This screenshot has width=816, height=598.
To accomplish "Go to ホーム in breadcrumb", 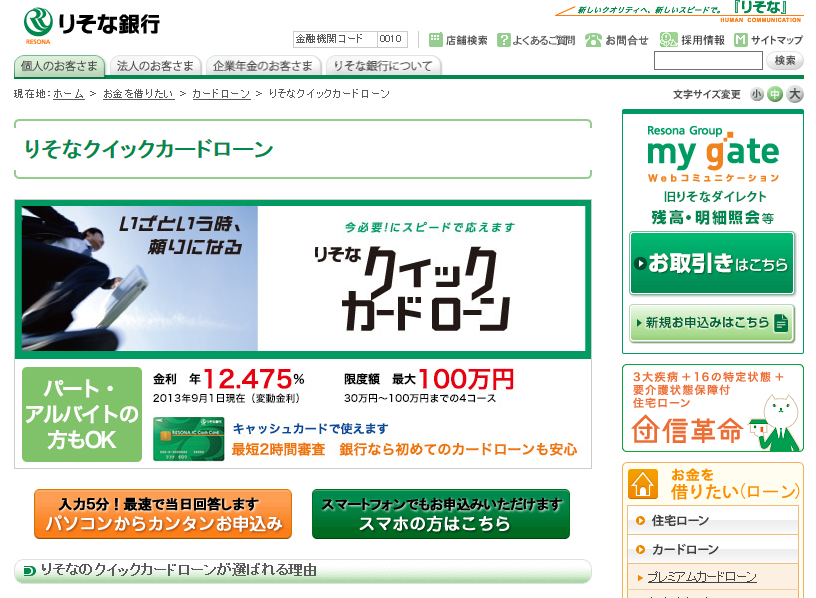I will 69,94.
